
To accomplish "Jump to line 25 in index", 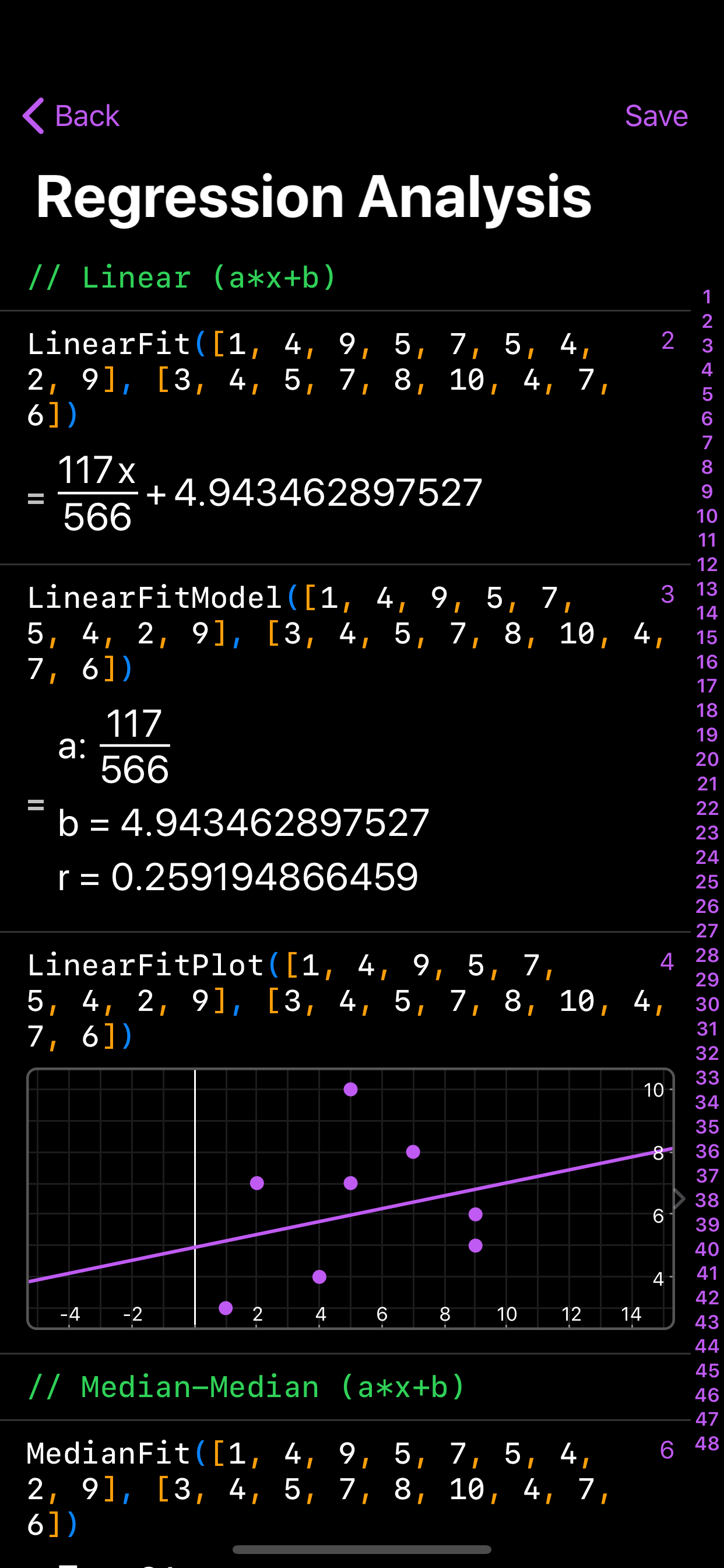I will tap(707, 881).
